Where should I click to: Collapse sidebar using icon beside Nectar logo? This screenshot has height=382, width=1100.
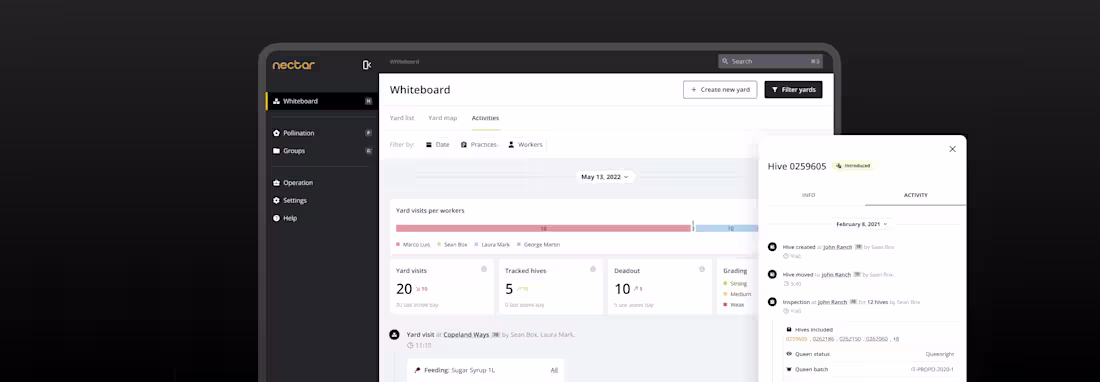click(366, 64)
